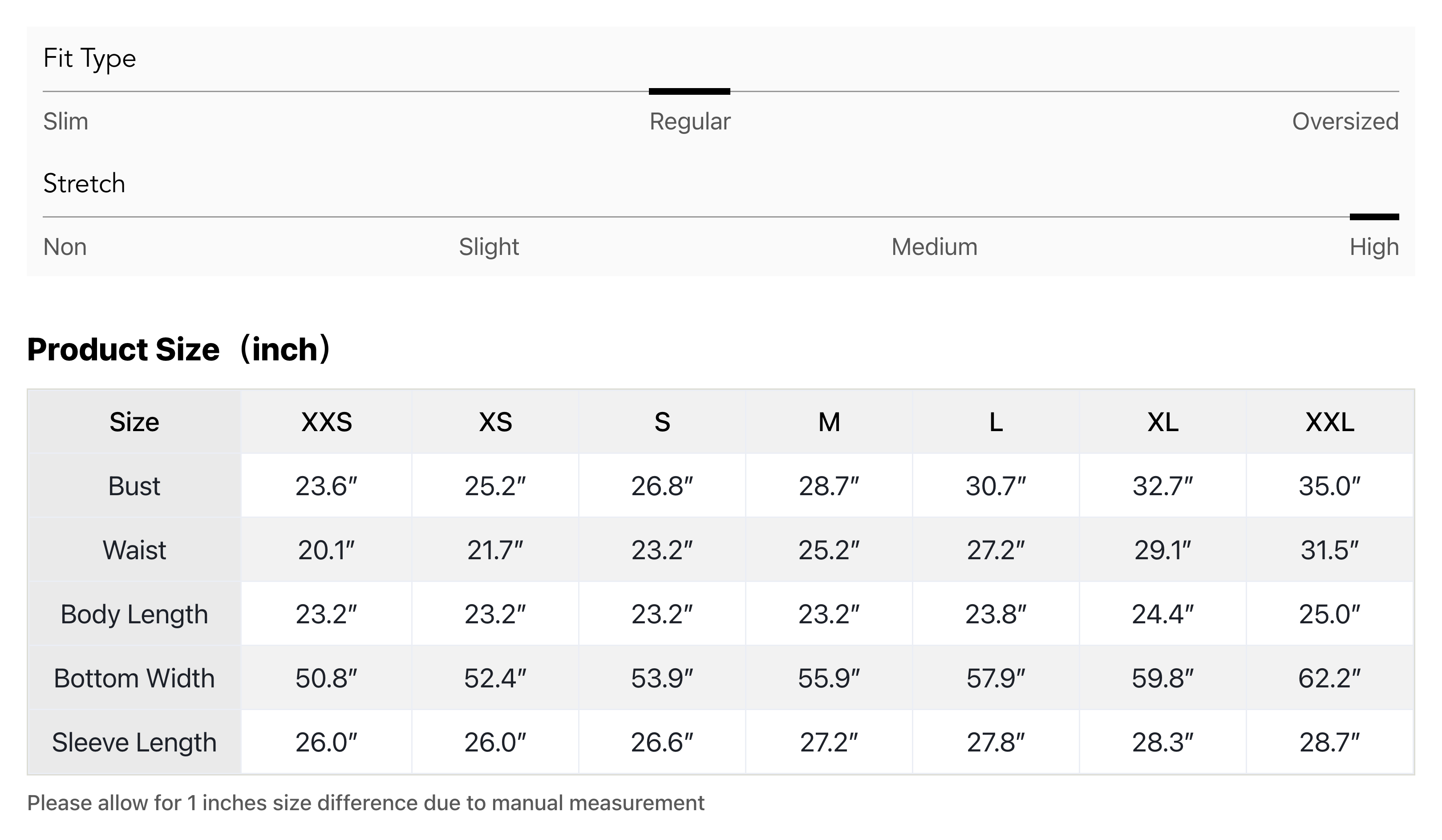Click the Bust row label
The image size is (1442, 840).
134,486
